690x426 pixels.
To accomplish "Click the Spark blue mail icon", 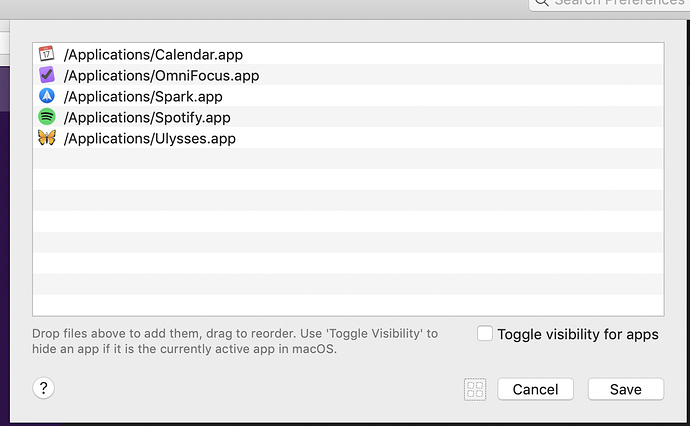I will 47,96.
